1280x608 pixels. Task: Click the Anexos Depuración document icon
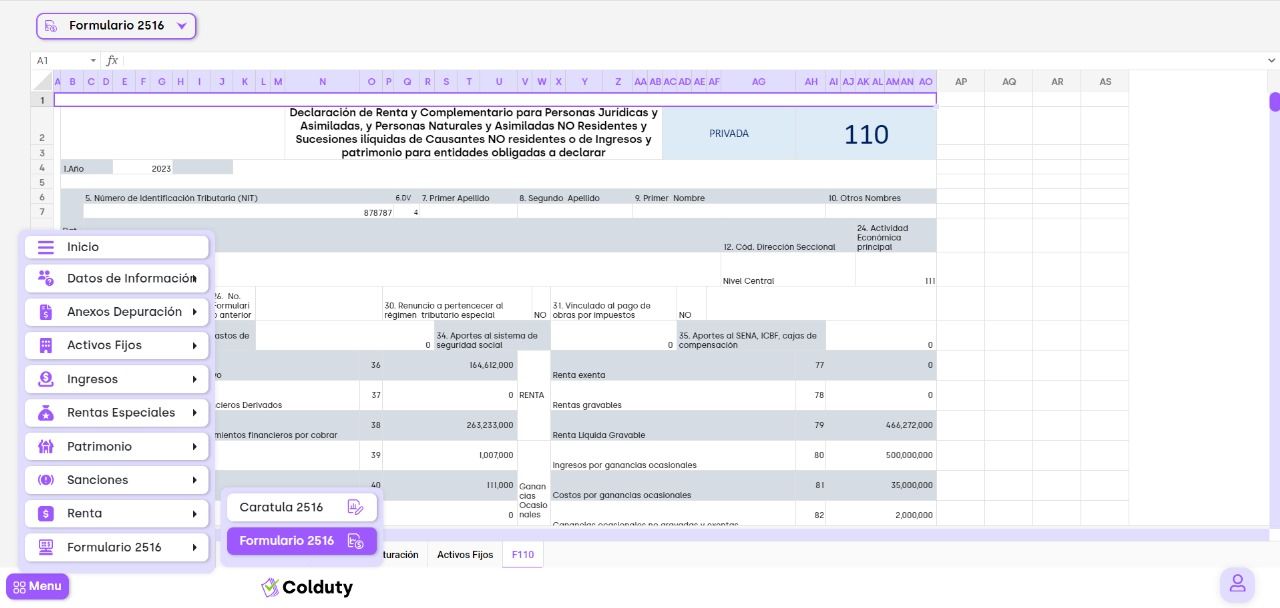click(46, 312)
